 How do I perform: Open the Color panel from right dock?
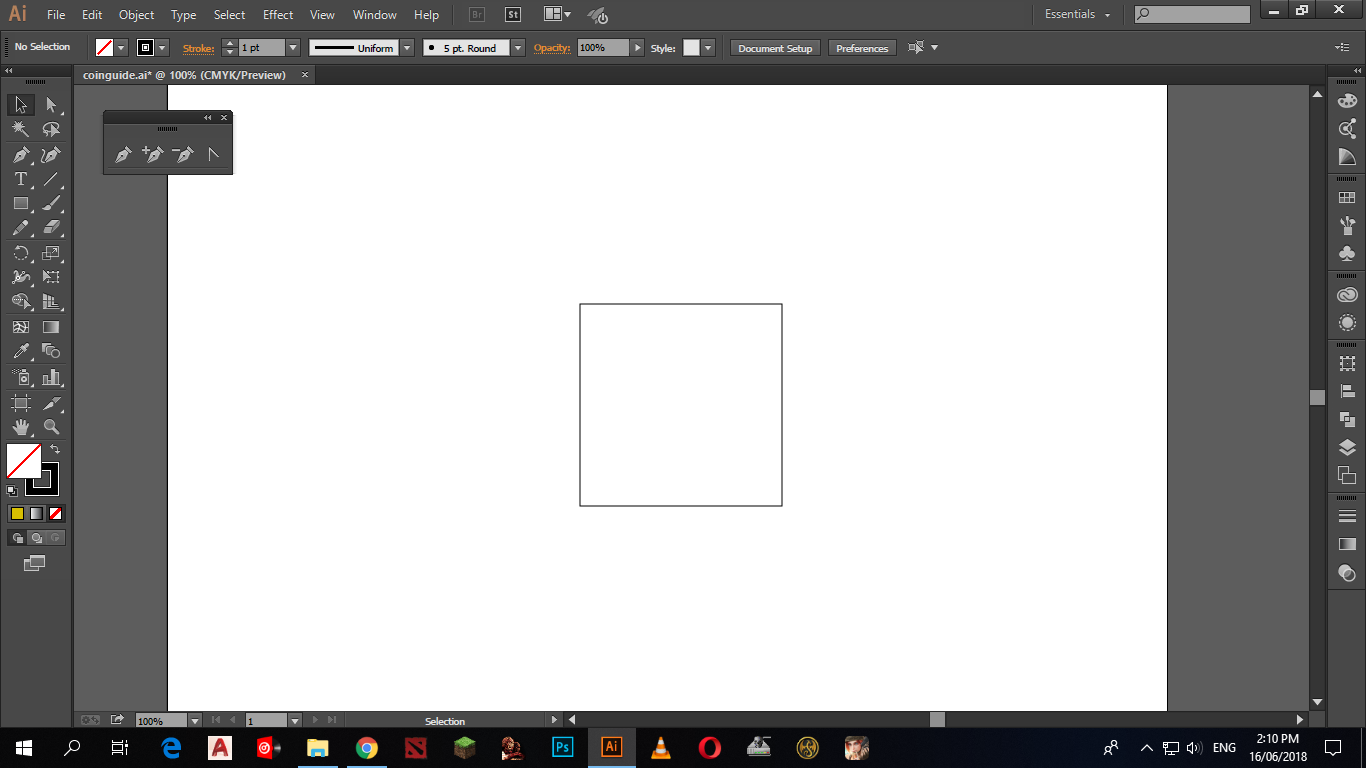pos(1347,100)
